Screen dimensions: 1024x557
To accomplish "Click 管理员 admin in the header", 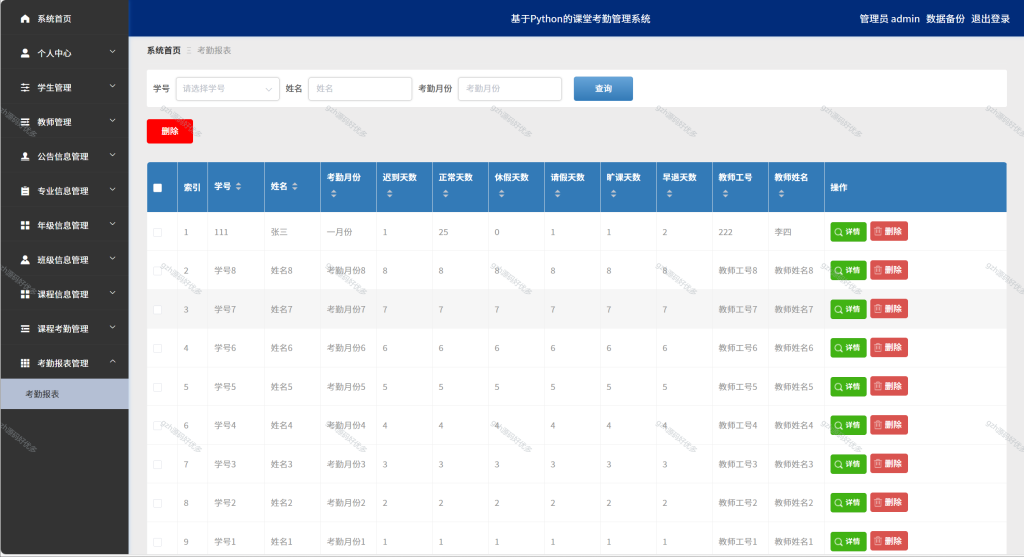I will tap(889, 19).
